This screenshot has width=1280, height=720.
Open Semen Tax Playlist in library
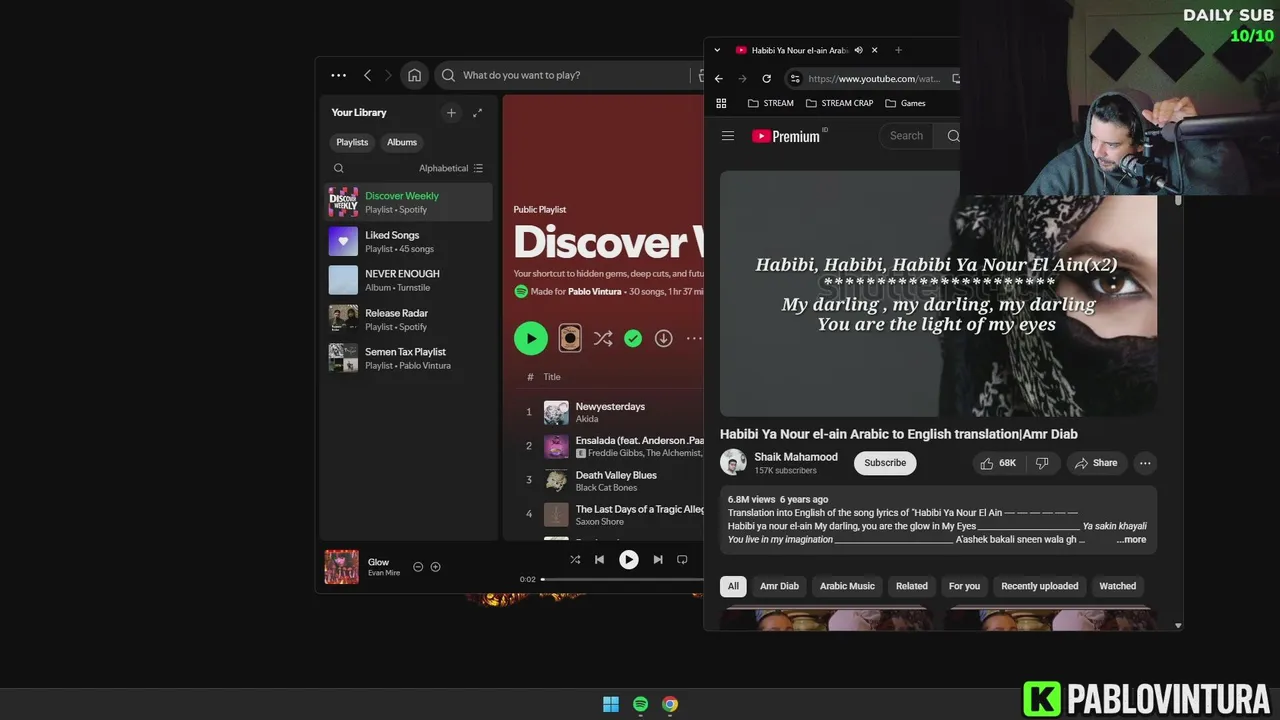point(410,358)
